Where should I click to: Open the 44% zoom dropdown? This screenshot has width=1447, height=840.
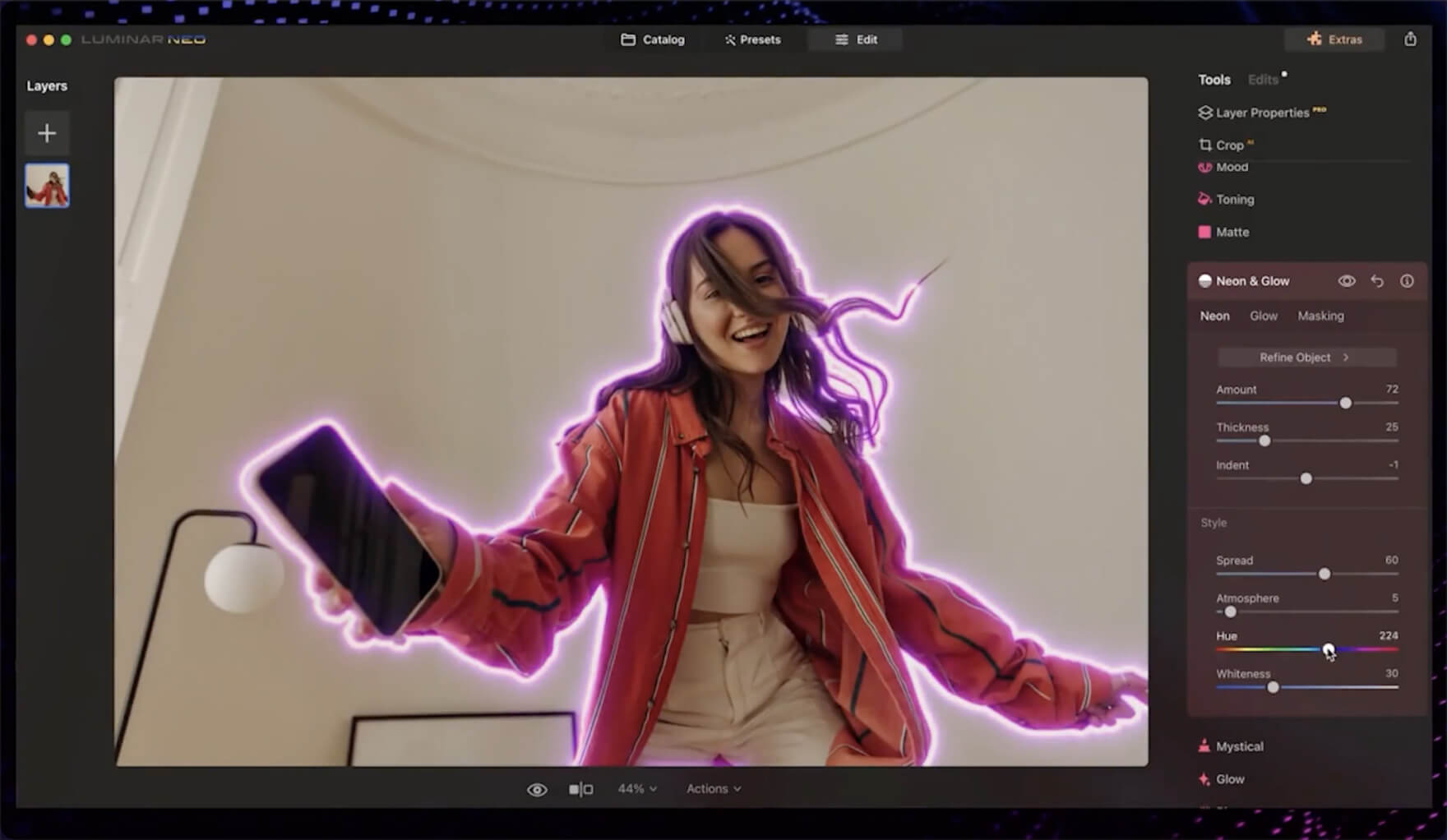pyautogui.click(x=637, y=789)
